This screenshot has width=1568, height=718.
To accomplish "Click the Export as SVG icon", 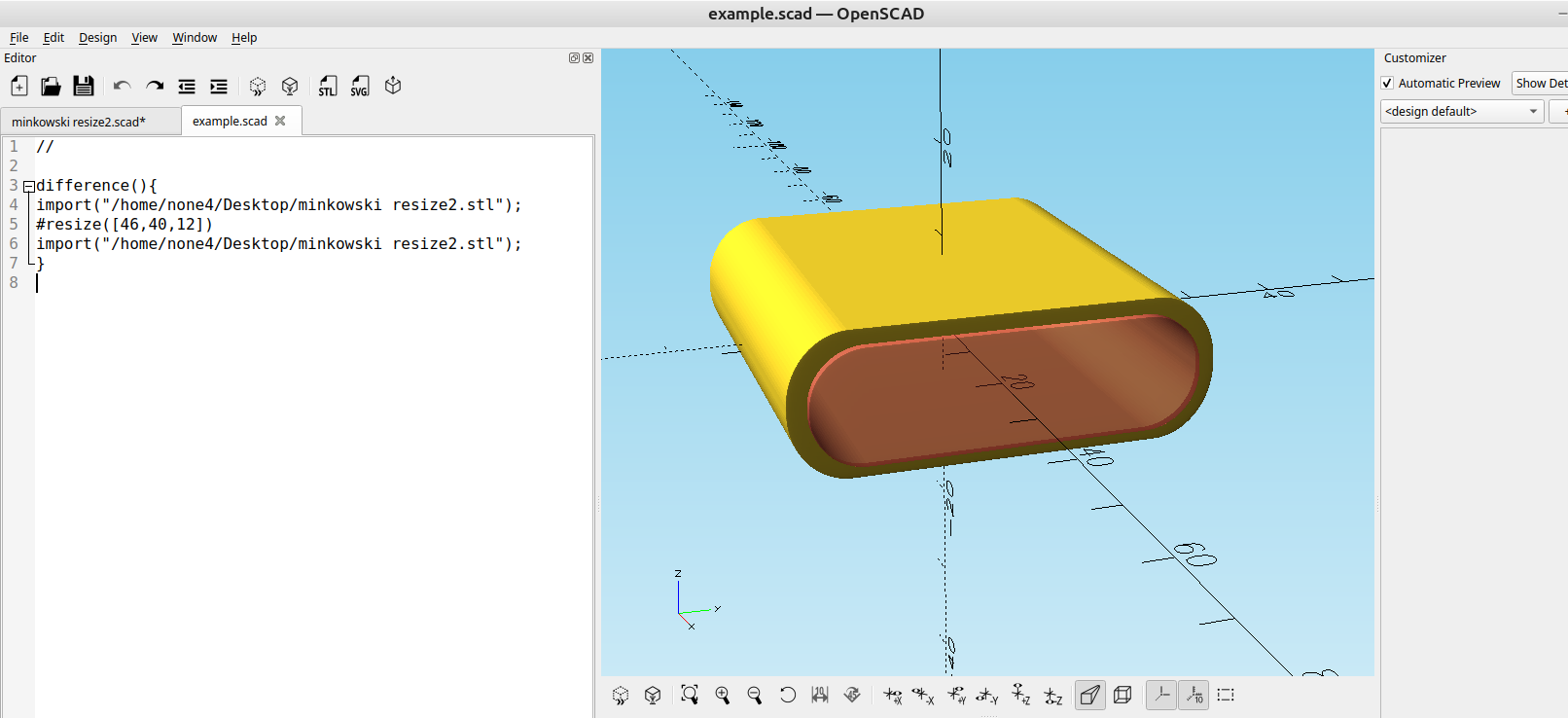I will [x=360, y=87].
